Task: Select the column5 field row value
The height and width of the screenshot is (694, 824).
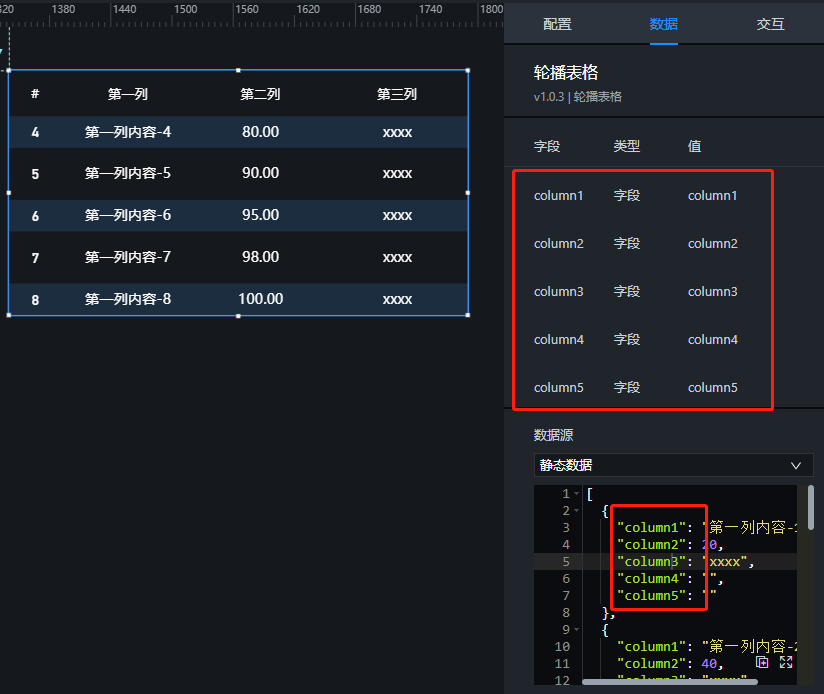Action: click(712, 388)
